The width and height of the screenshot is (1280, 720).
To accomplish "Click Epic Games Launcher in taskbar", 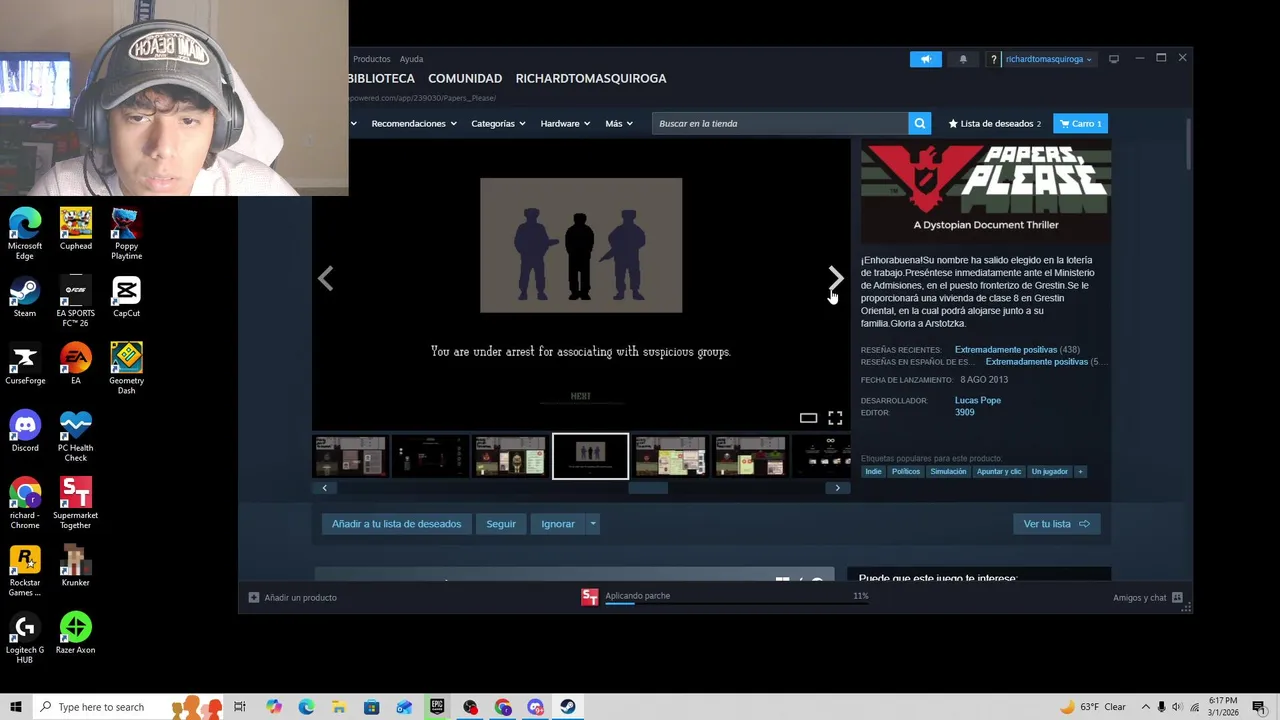I will pyautogui.click(x=437, y=707).
